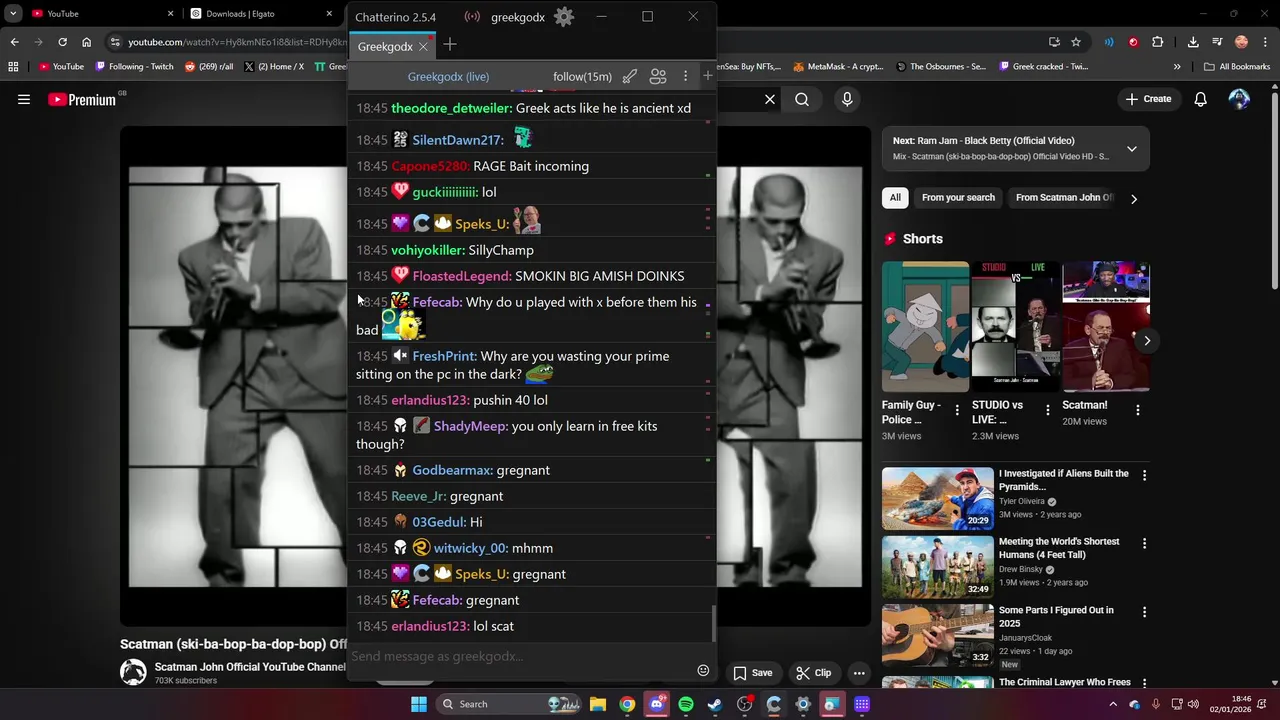Open options for Some Parts I Figured Out
Image resolution: width=1280 pixels, height=720 pixels.
pos(1144,611)
